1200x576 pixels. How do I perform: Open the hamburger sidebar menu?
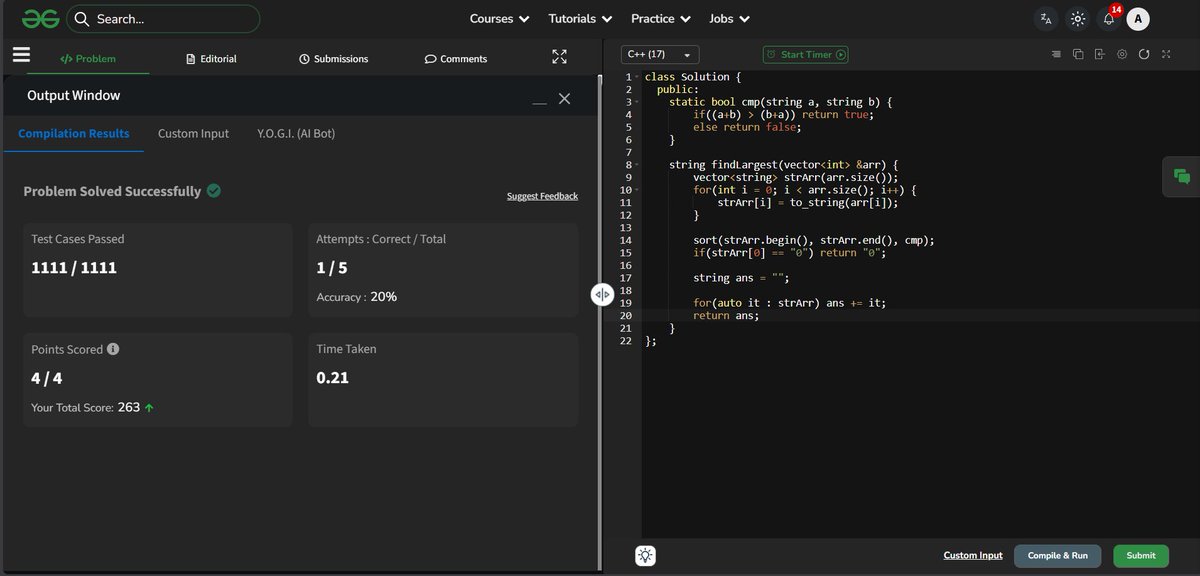[x=21, y=56]
